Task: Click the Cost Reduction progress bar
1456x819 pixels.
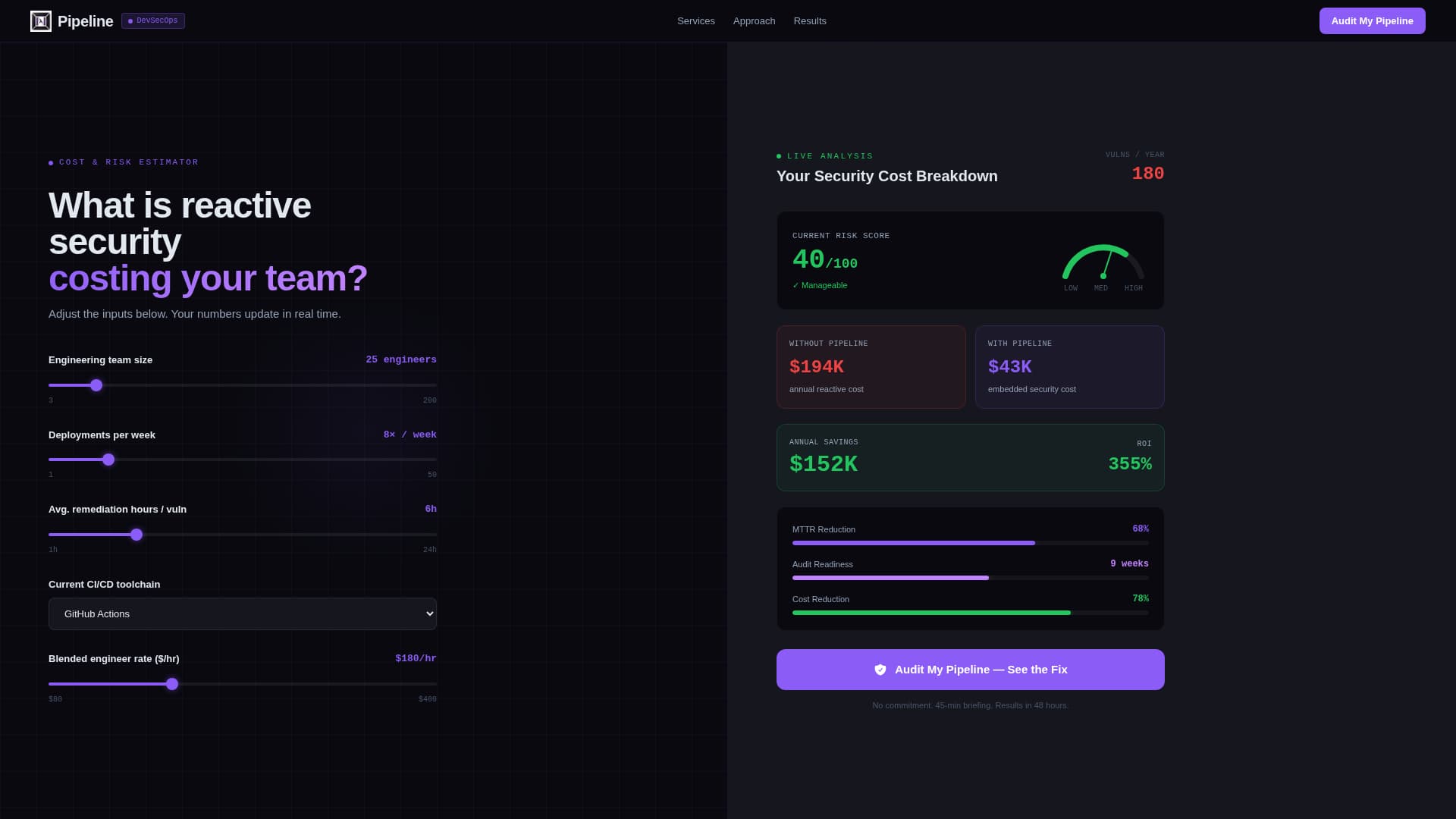Action: 971,613
